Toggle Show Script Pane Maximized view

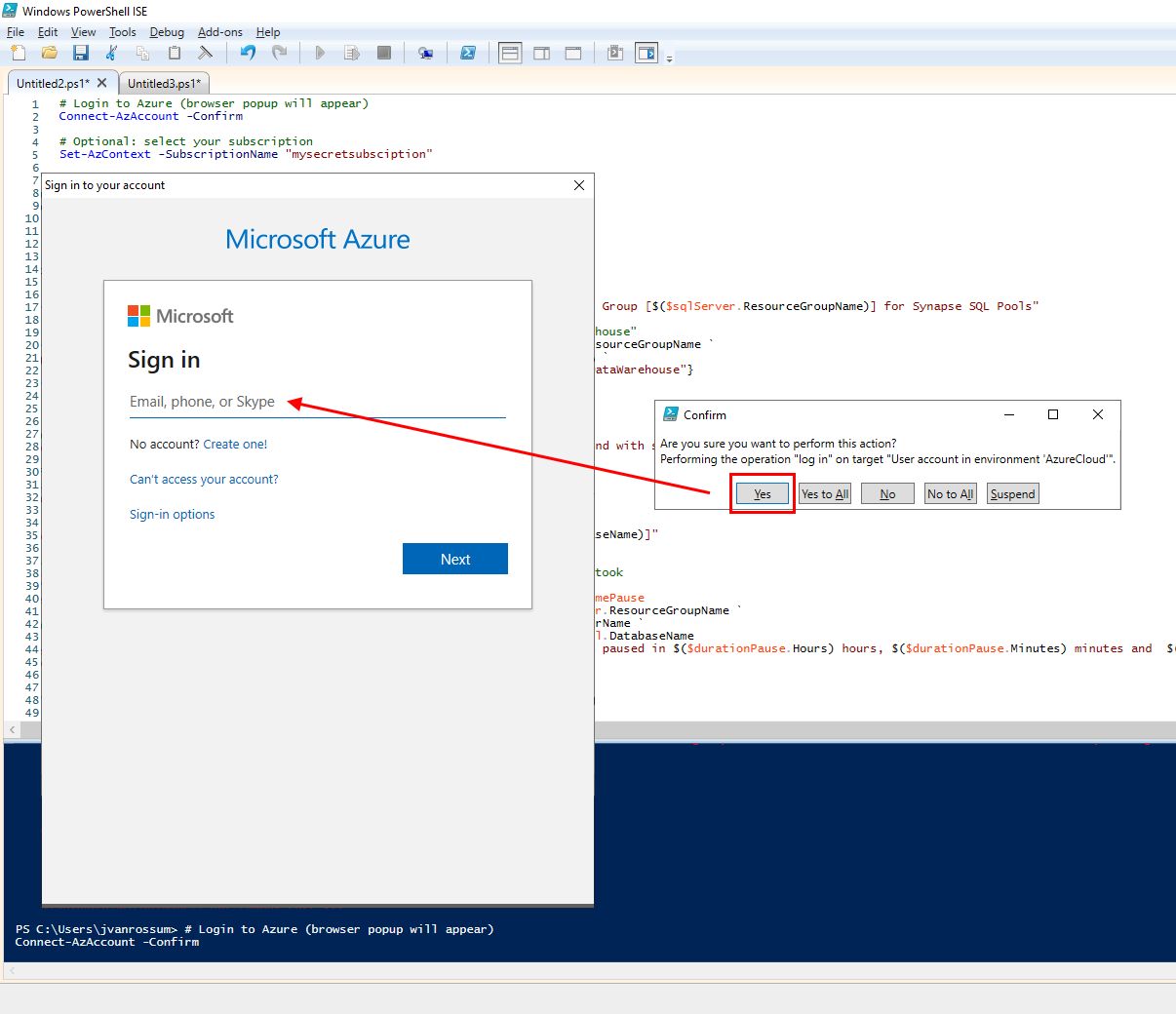pyautogui.click(x=574, y=53)
